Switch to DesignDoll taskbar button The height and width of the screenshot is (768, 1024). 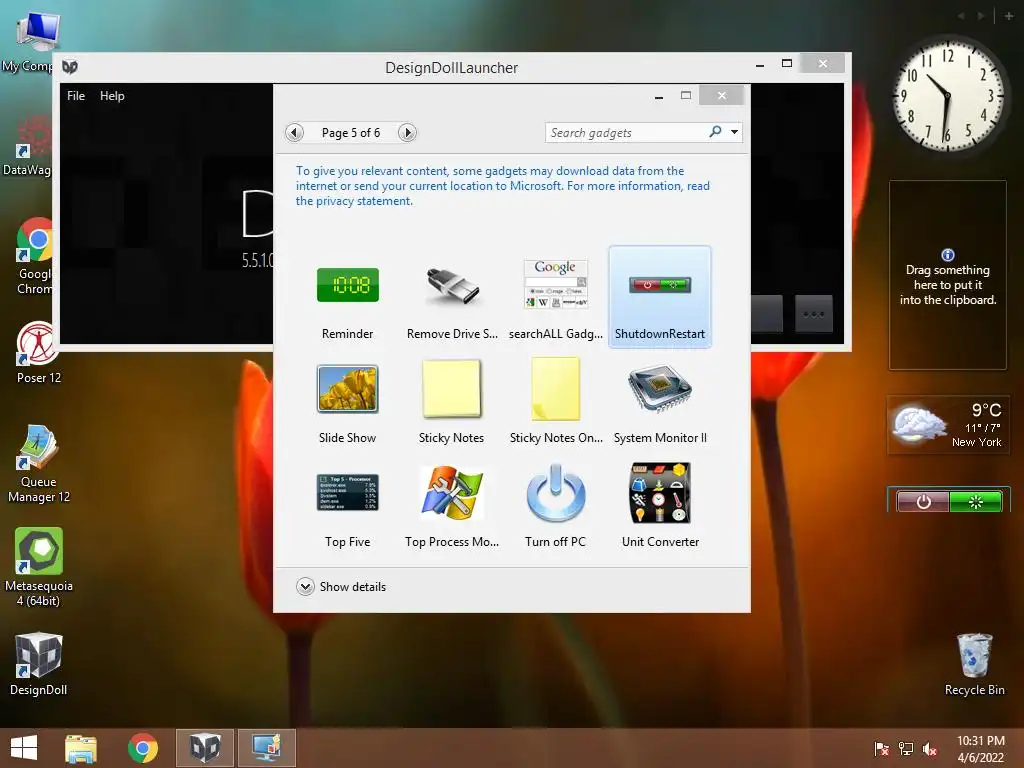point(205,748)
